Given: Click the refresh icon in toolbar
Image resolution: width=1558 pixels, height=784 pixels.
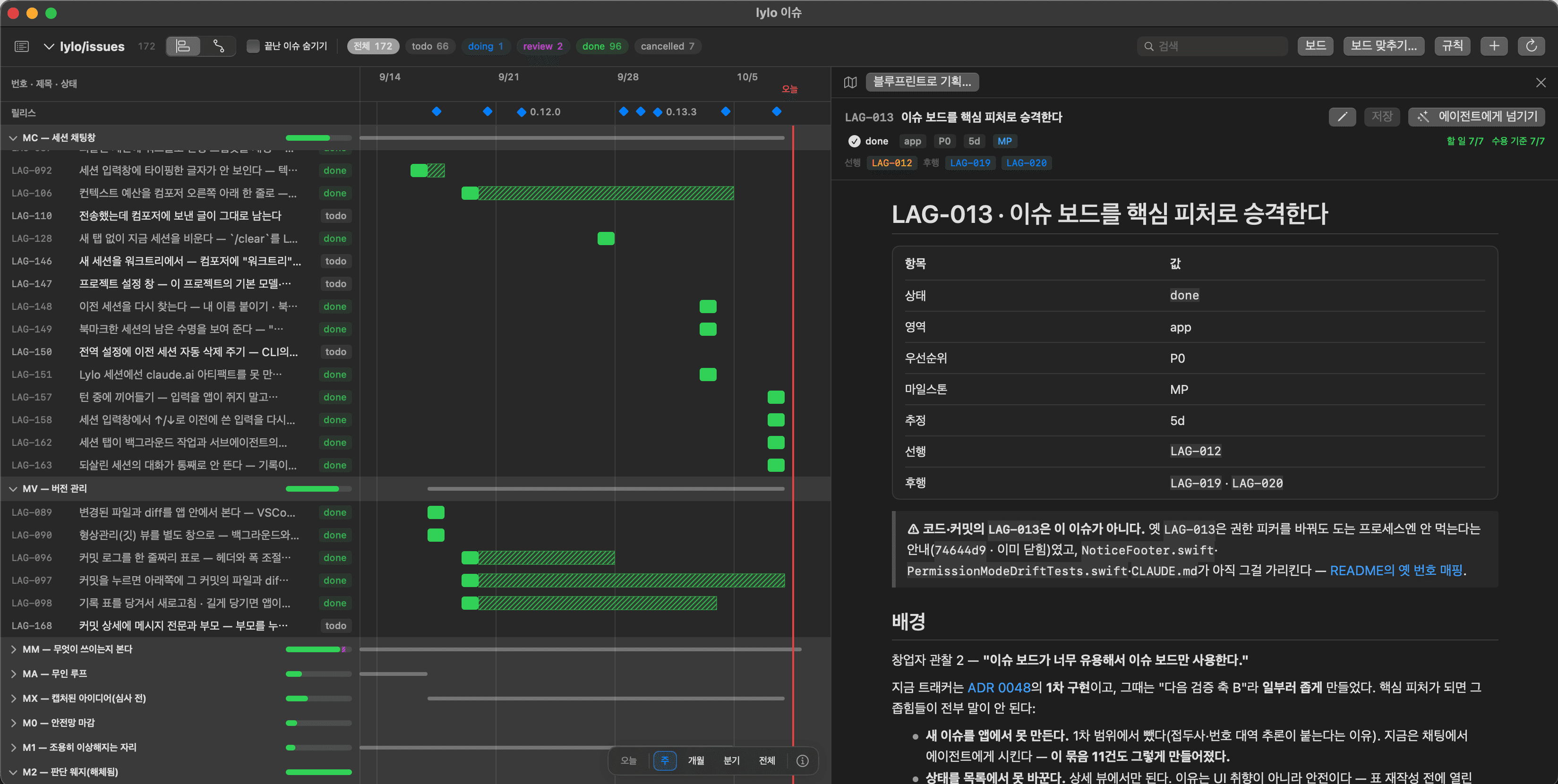Looking at the screenshot, I should tap(1531, 46).
